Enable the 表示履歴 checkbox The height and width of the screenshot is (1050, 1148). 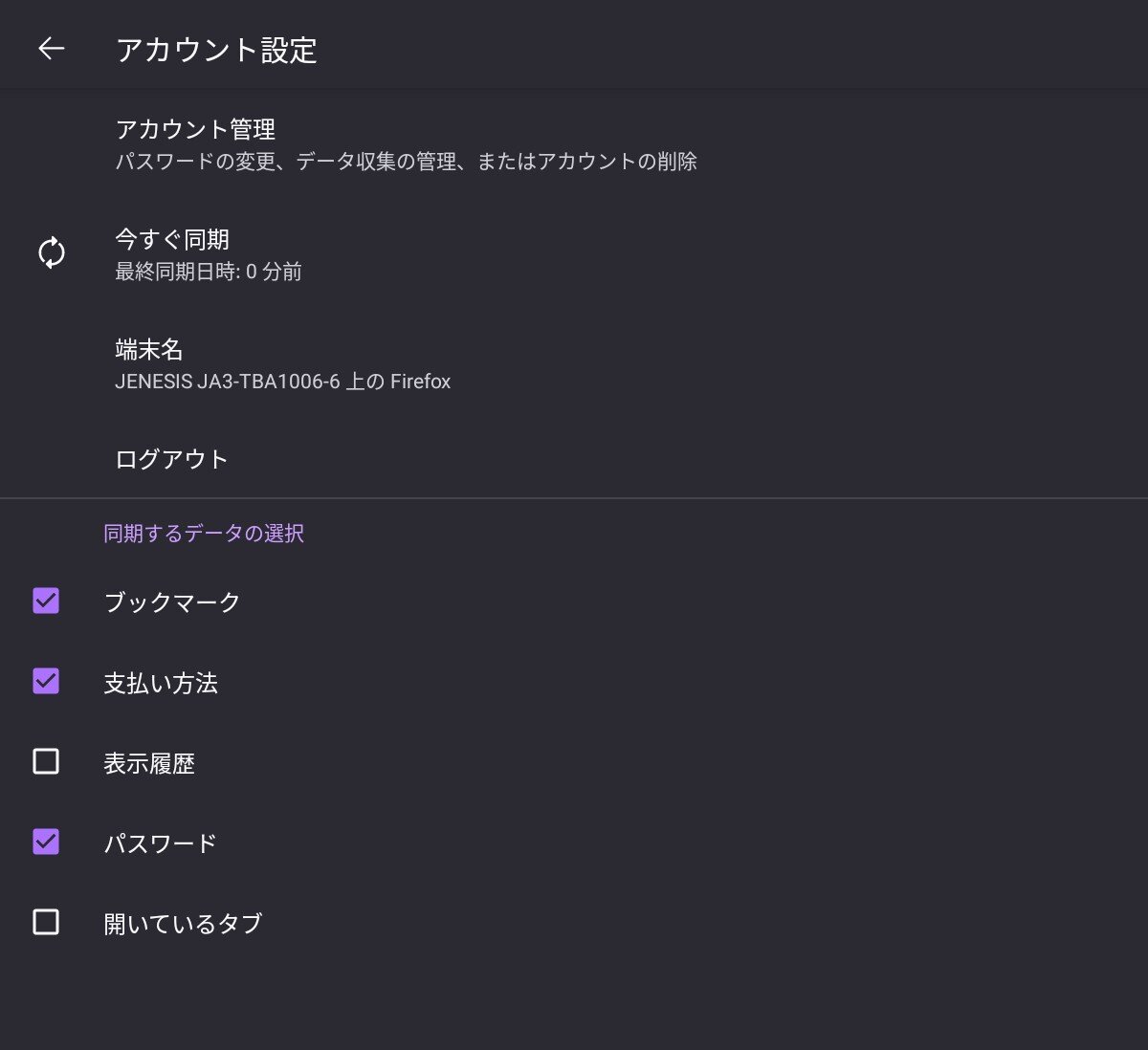[46, 761]
